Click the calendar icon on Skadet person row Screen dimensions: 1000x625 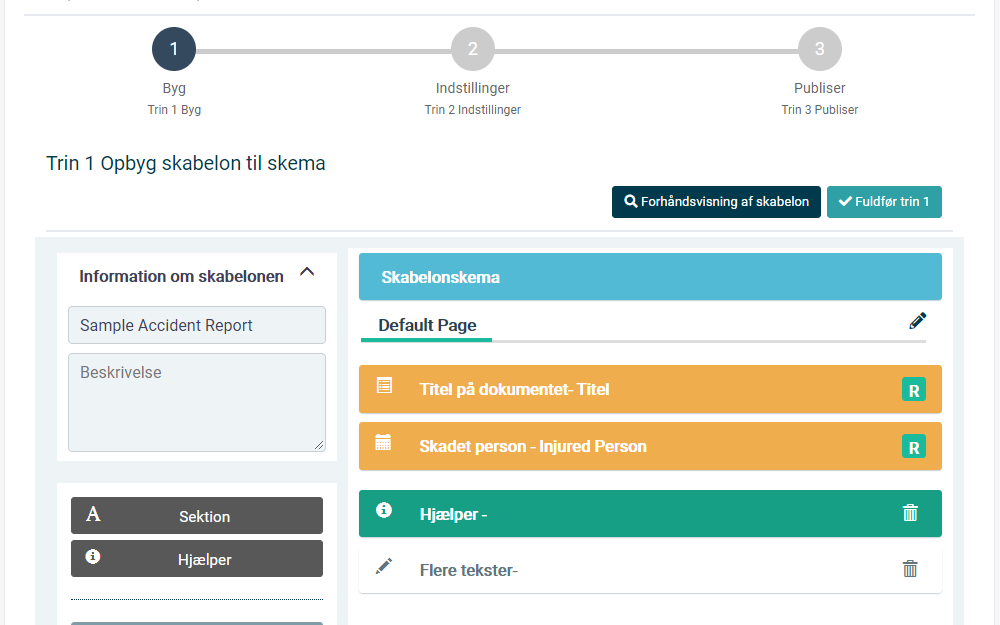[x=383, y=442]
